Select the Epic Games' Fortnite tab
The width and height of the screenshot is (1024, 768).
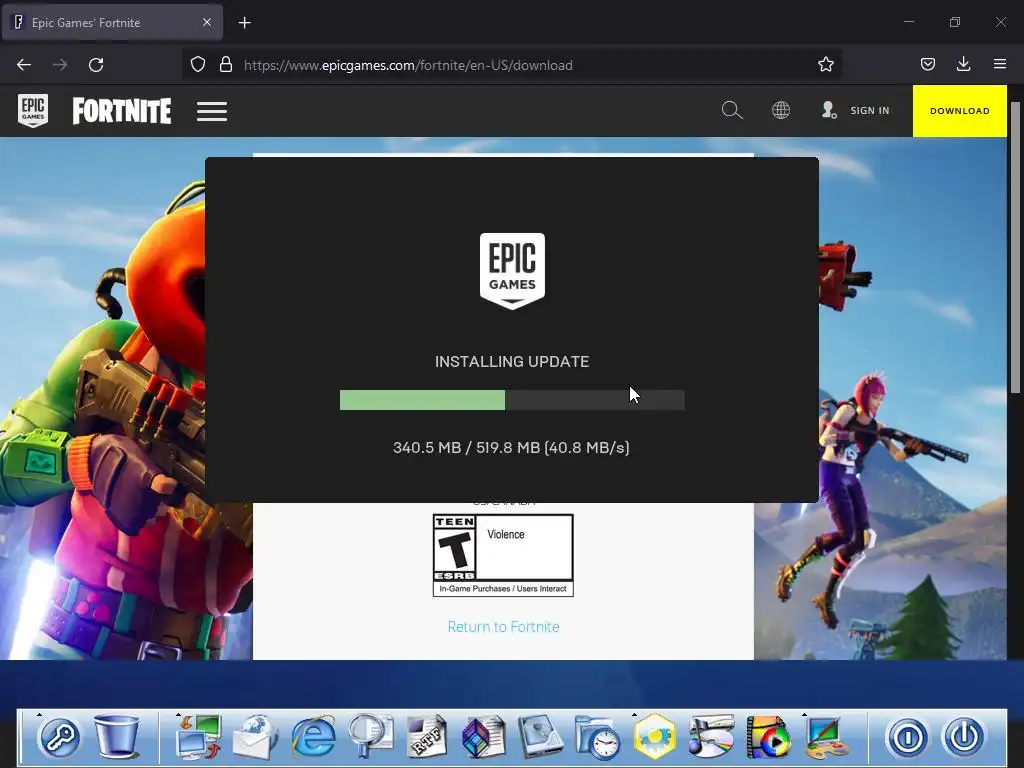pyautogui.click(x=112, y=22)
